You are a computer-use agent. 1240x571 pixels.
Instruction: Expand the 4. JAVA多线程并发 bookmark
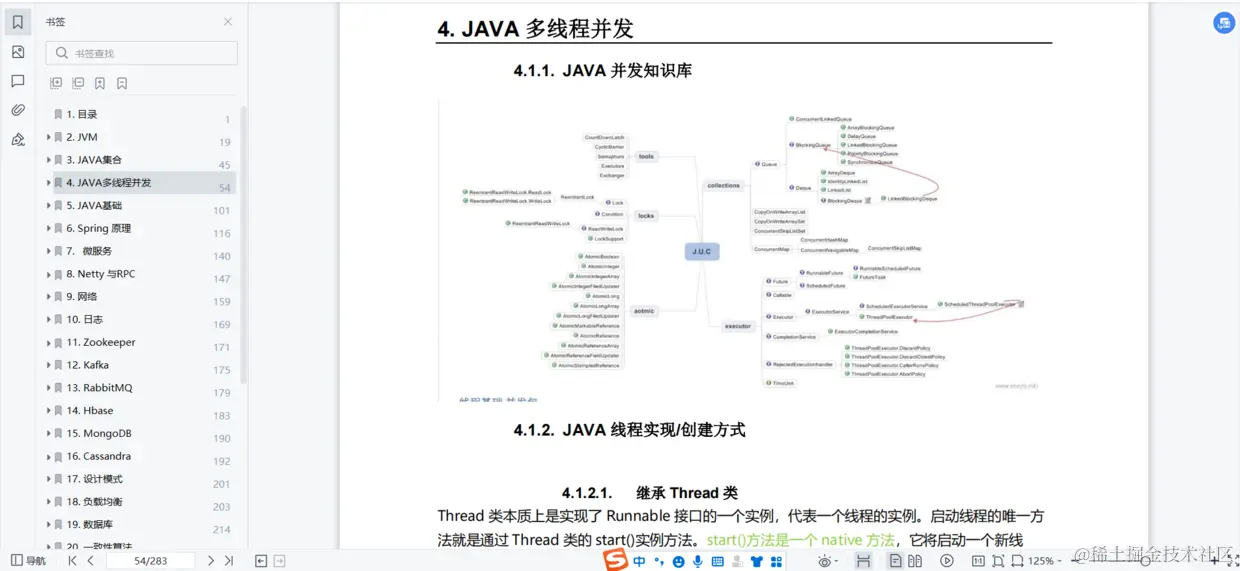click(48, 183)
